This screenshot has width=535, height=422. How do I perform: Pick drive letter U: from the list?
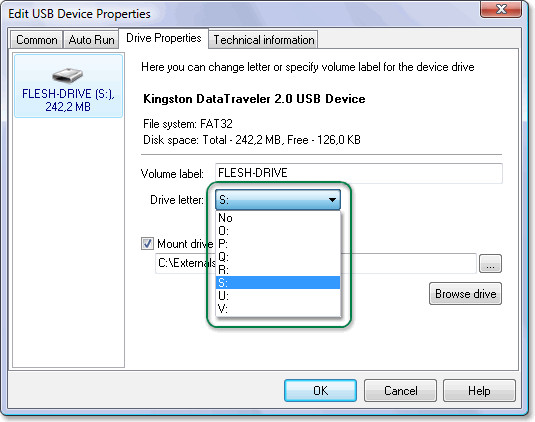tap(278, 295)
